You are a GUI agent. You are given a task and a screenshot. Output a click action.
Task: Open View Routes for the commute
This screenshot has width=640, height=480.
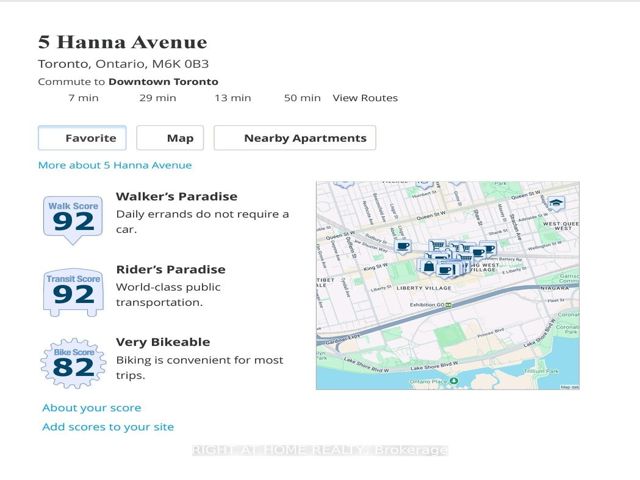(x=365, y=98)
